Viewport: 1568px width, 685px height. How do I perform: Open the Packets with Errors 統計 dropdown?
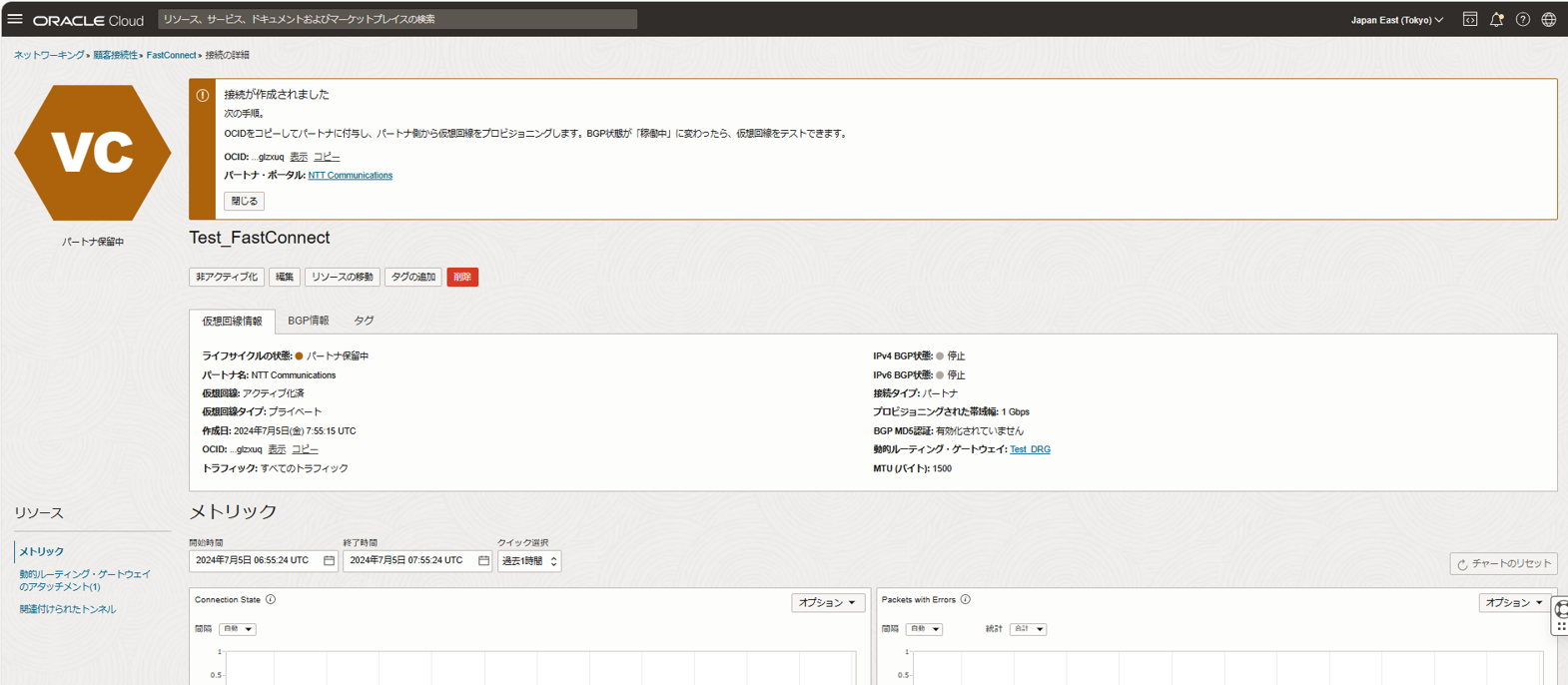coord(1028,629)
